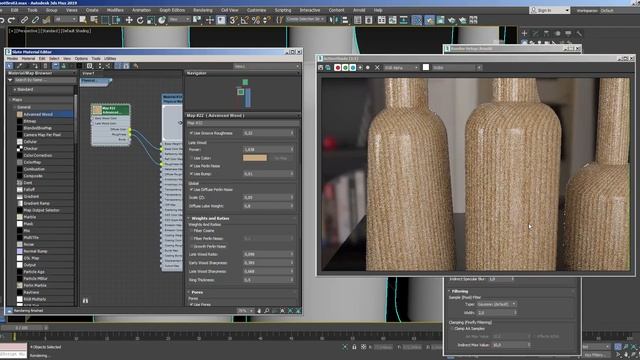Open the Arnold menu
This screenshot has width=640, height=360.
pos(359,10)
